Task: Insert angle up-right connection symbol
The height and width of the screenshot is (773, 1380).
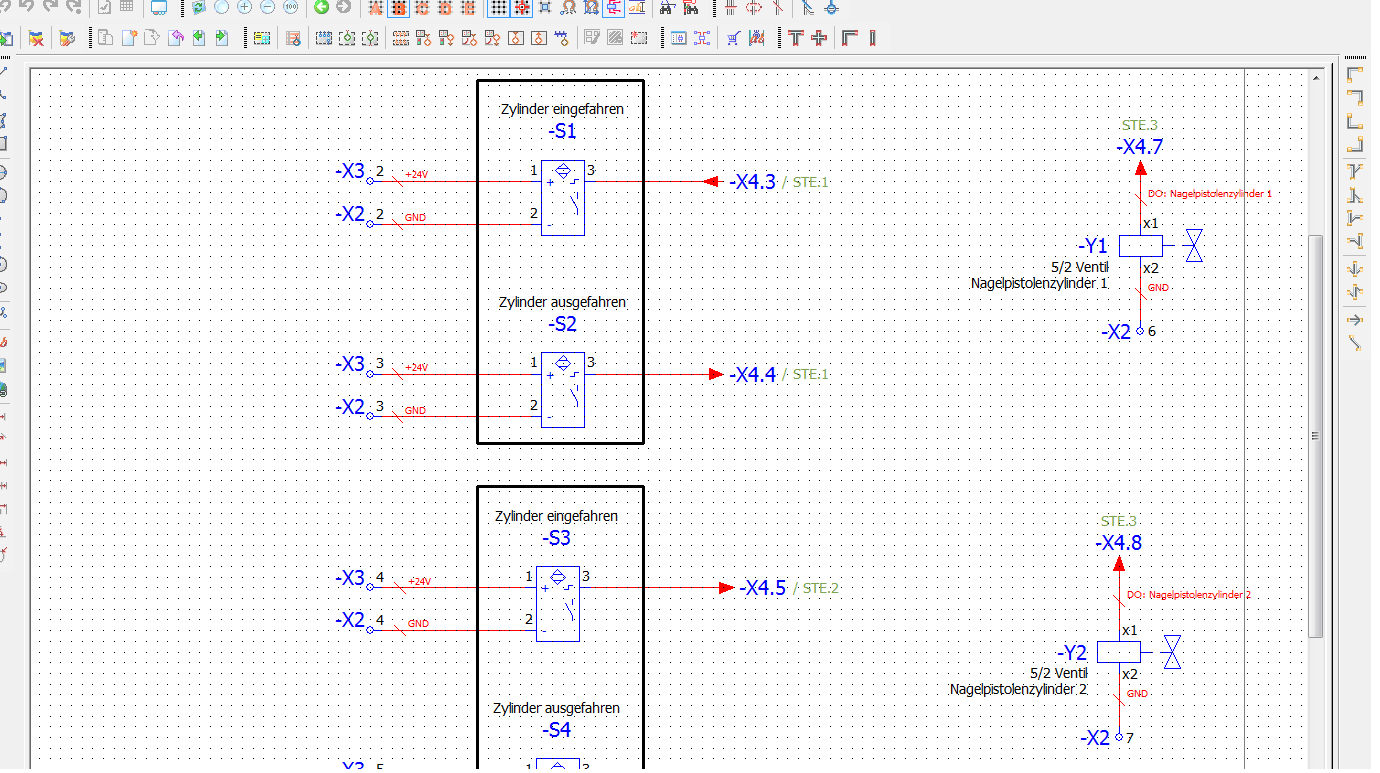Action: point(1355,121)
